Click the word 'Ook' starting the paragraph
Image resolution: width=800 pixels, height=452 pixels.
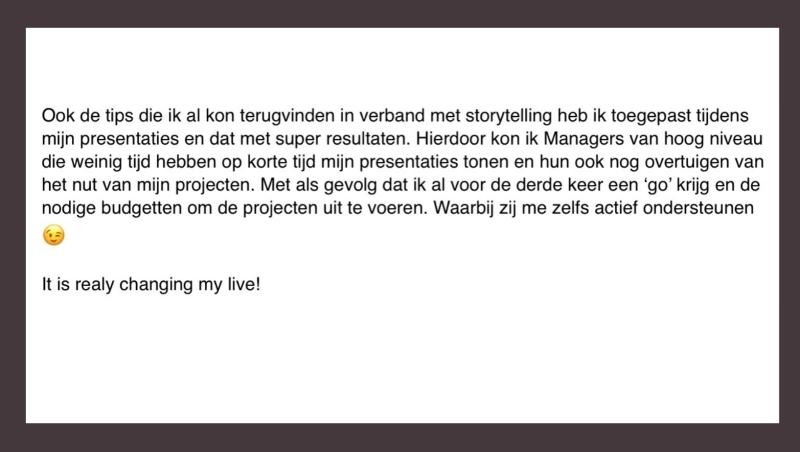(58, 116)
